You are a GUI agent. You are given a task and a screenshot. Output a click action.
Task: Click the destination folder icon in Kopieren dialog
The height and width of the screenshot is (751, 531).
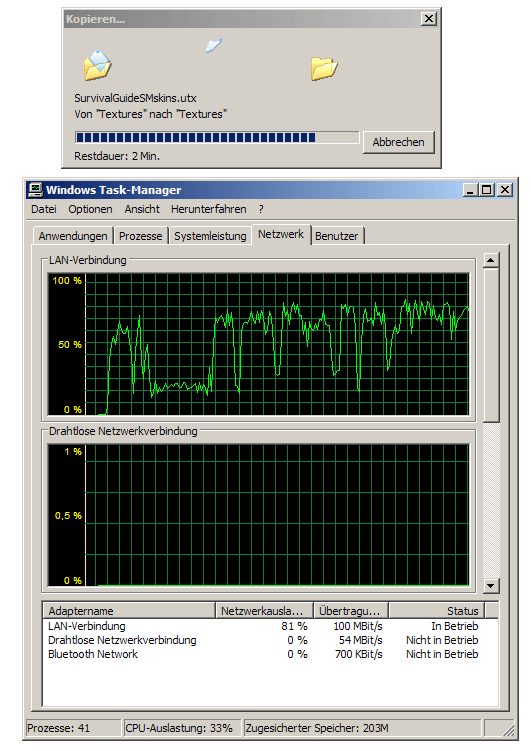(x=324, y=68)
